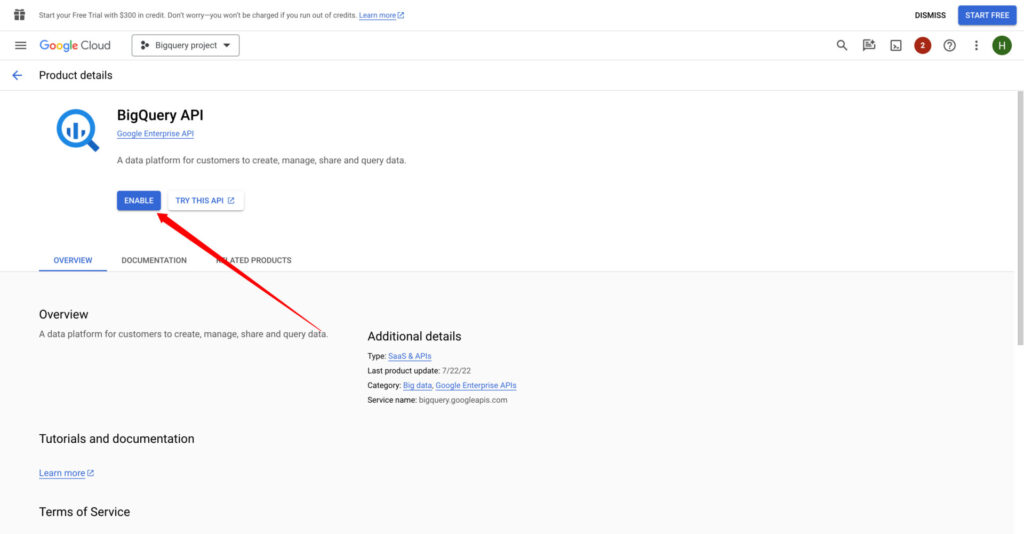The height and width of the screenshot is (534, 1024).
Task: Dismiss the free trial banner
Action: (x=929, y=15)
